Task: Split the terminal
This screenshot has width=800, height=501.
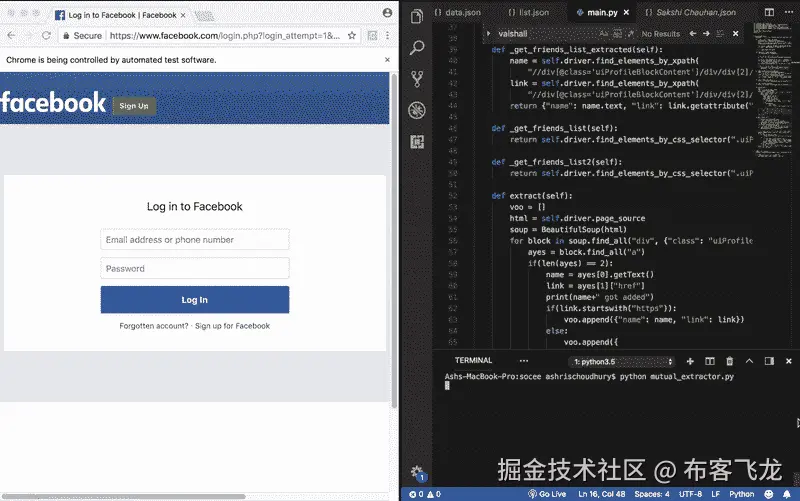Action: point(710,361)
